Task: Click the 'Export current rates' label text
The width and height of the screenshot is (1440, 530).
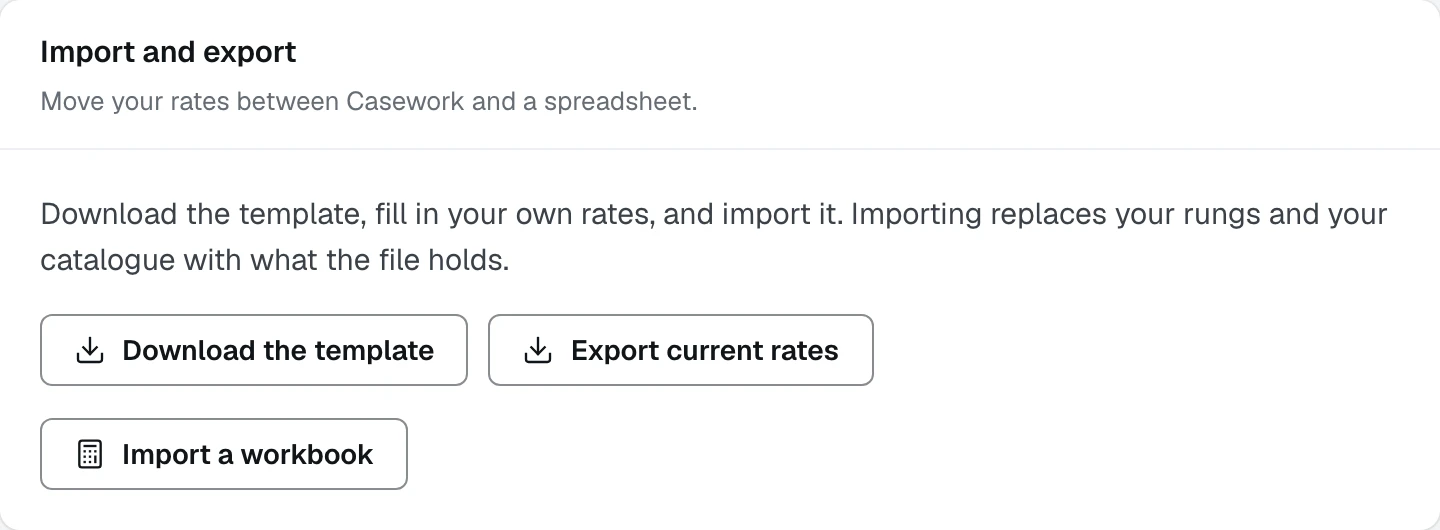Action: coord(705,350)
